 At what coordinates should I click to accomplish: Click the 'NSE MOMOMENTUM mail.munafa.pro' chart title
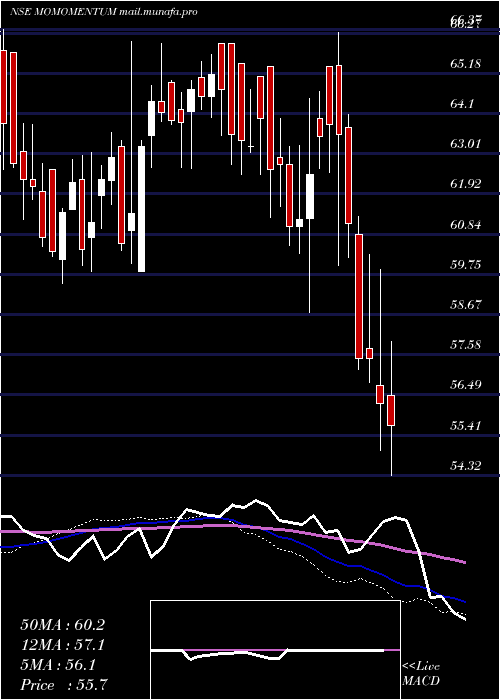point(104,12)
